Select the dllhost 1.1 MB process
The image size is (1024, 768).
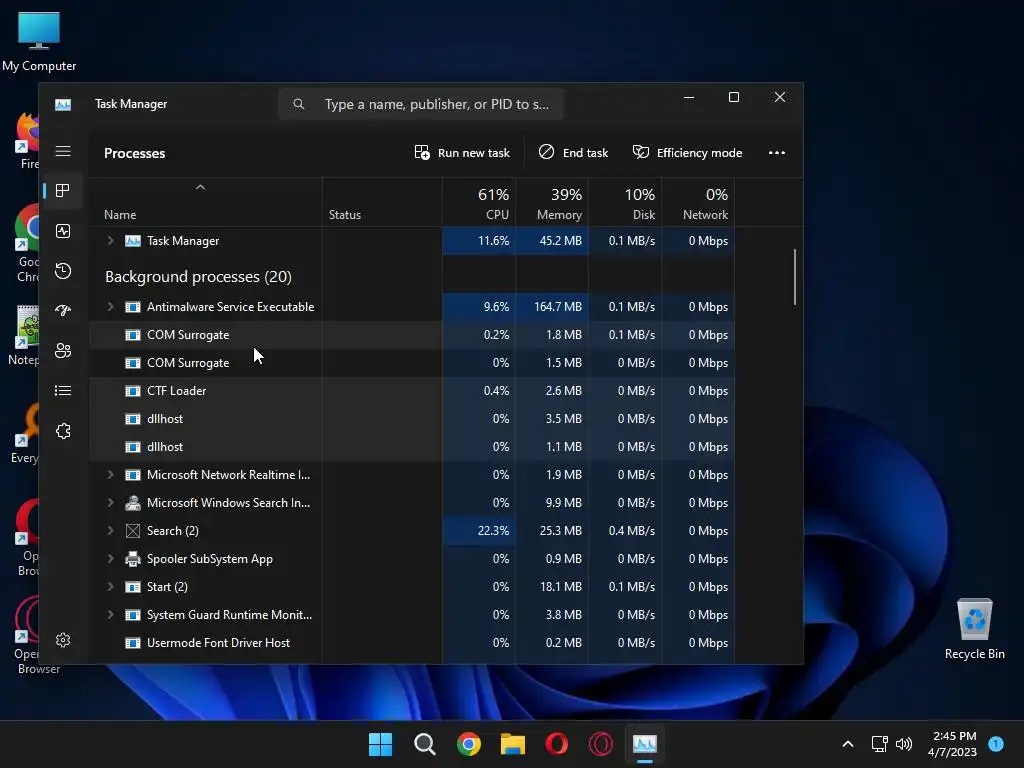411,447
